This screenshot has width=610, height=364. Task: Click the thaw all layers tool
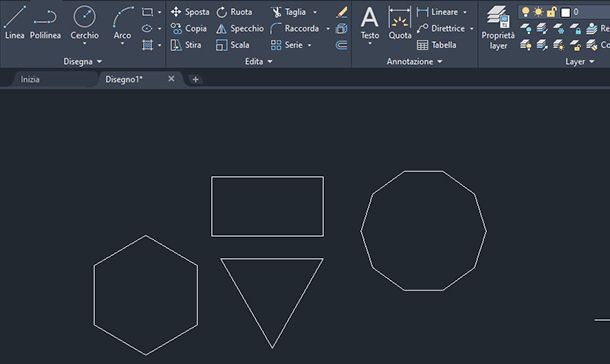pos(559,45)
